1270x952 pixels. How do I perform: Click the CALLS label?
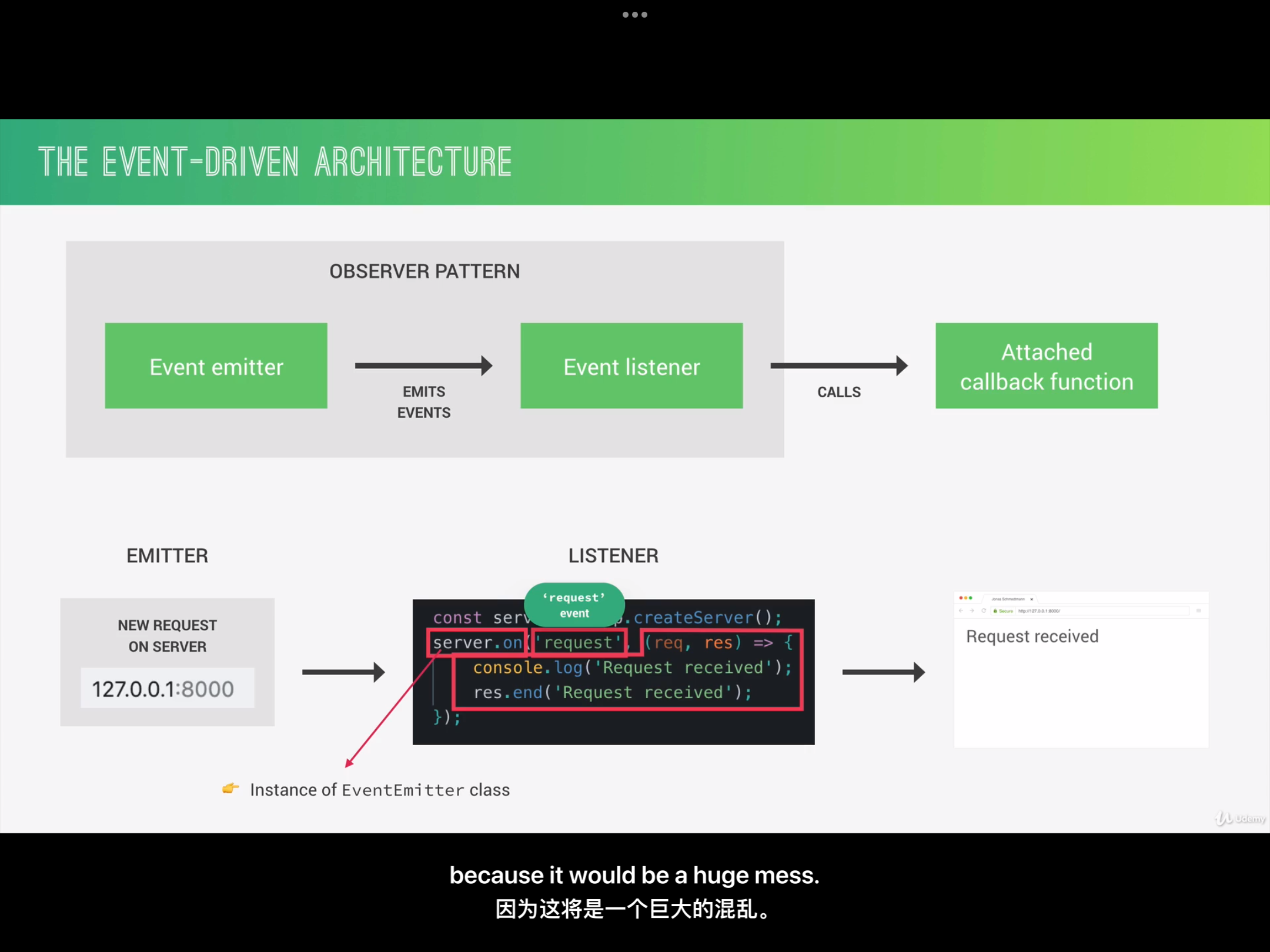point(839,392)
